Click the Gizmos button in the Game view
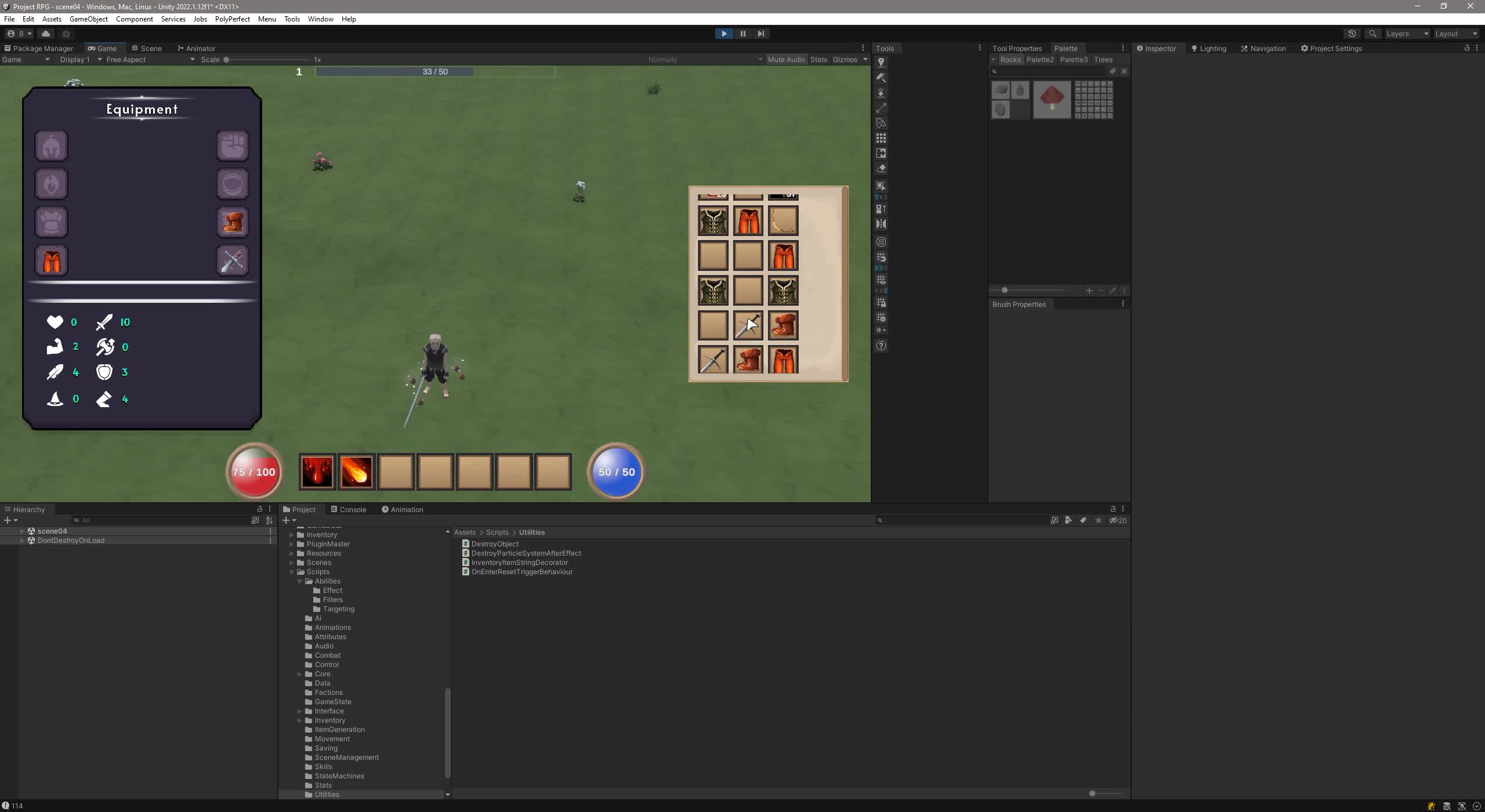The height and width of the screenshot is (812, 1485). pyautogui.click(x=845, y=59)
